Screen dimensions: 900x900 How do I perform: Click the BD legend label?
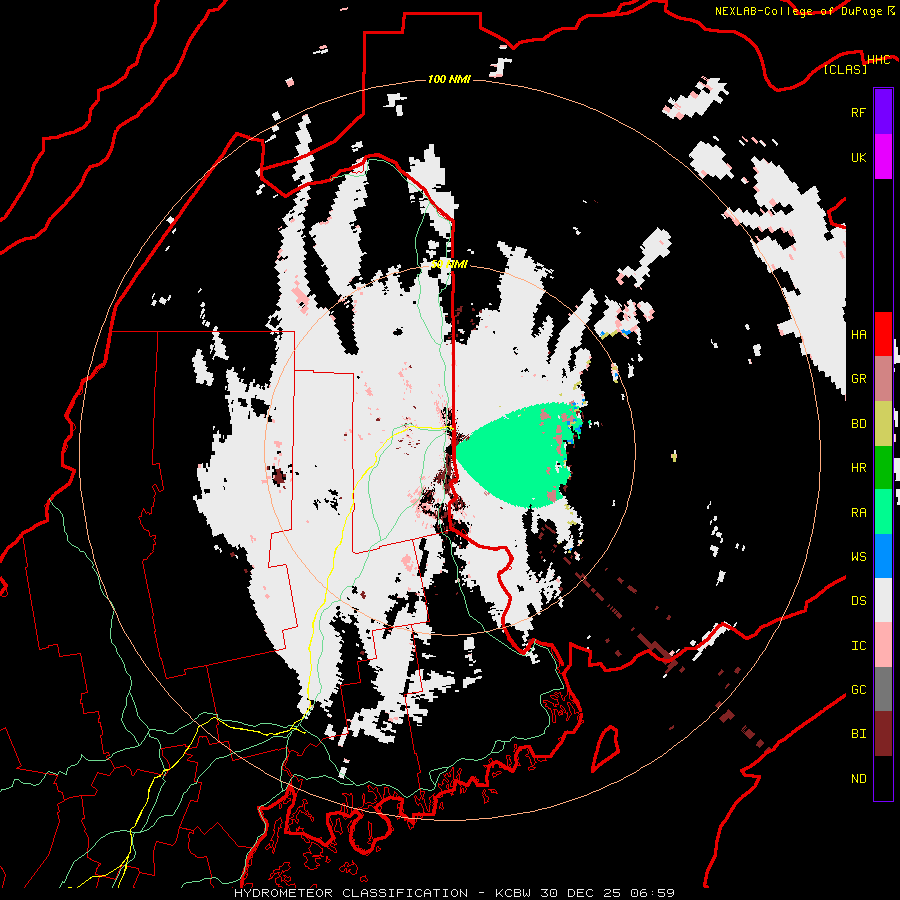tap(858, 424)
